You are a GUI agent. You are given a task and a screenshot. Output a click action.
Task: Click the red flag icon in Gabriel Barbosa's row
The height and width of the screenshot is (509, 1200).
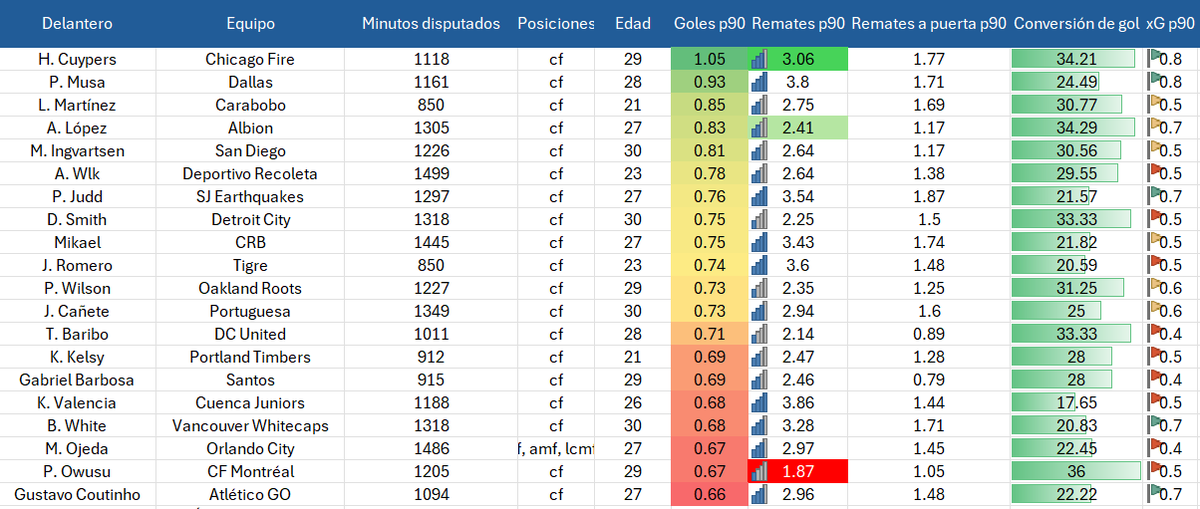pos(1154,380)
